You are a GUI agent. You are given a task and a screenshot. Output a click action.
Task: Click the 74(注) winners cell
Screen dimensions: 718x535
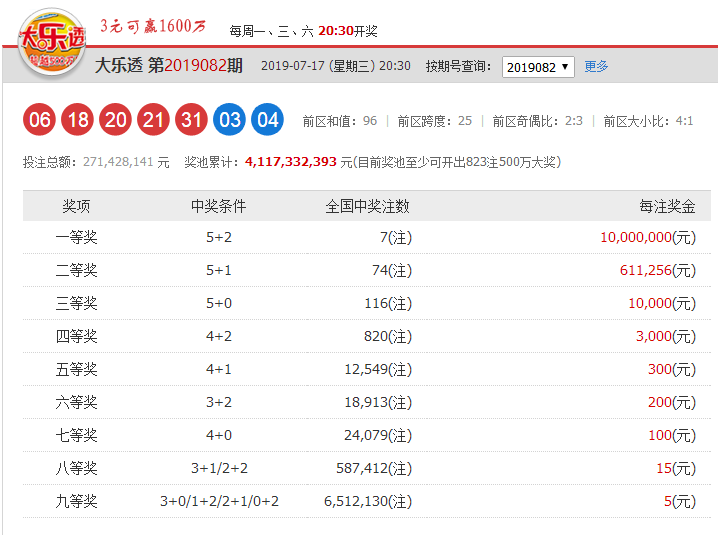pos(392,270)
